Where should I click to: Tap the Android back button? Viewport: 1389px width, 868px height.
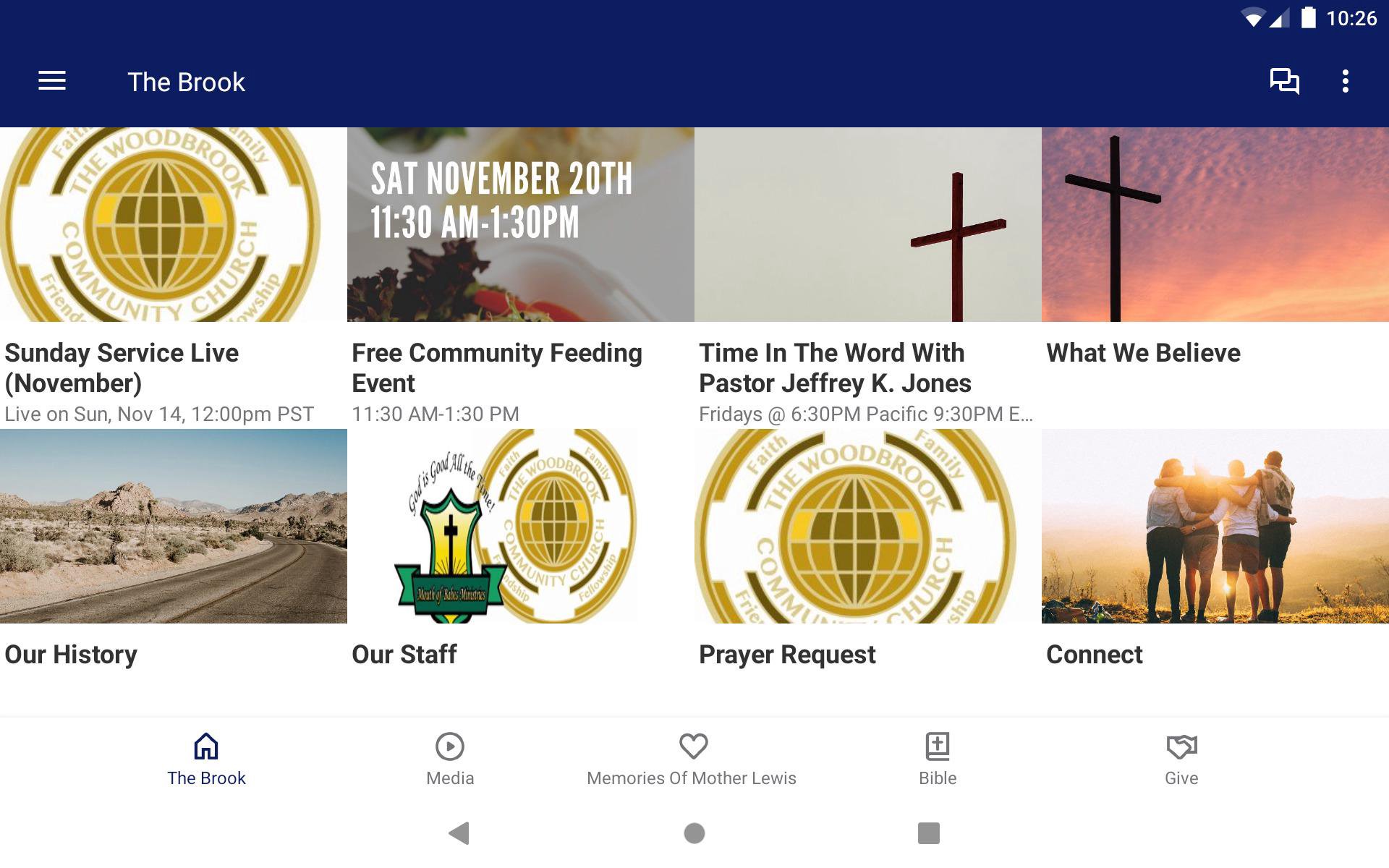click(x=459, y=833)
